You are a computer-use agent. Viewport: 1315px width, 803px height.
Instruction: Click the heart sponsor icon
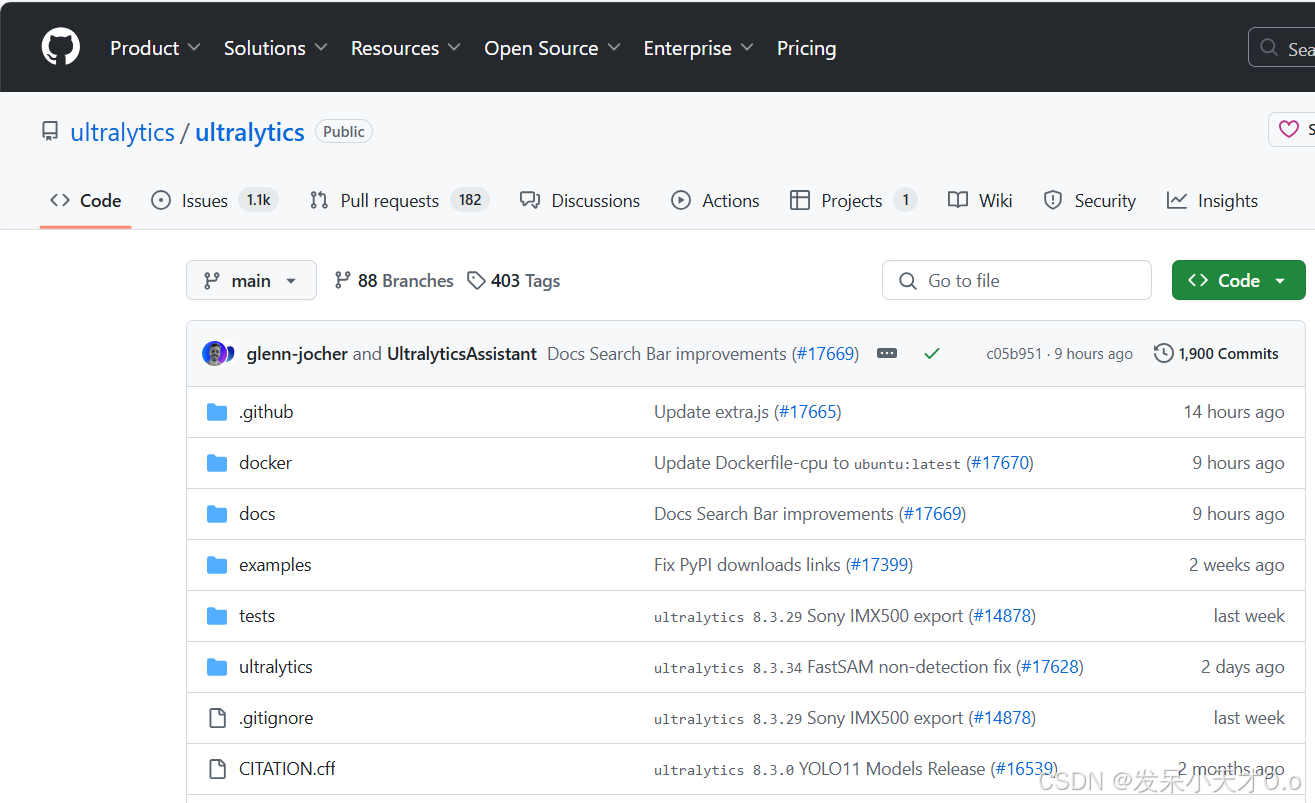[x=1290, y=130]
